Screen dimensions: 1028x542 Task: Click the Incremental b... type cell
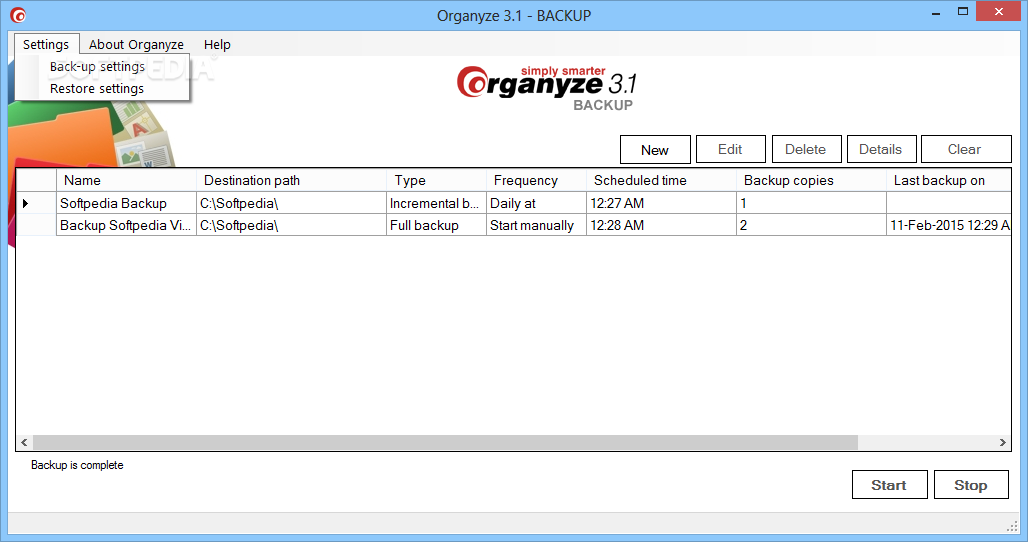437,203
